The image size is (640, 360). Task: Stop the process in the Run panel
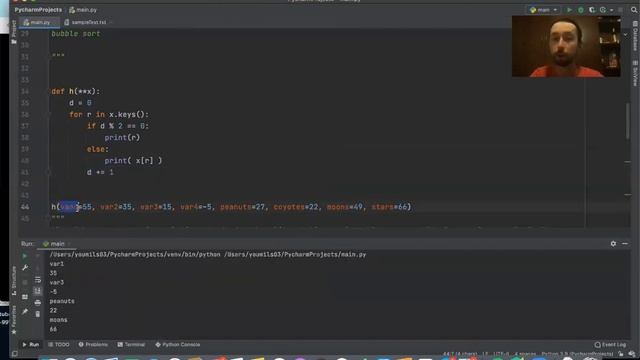coord(25,282)
